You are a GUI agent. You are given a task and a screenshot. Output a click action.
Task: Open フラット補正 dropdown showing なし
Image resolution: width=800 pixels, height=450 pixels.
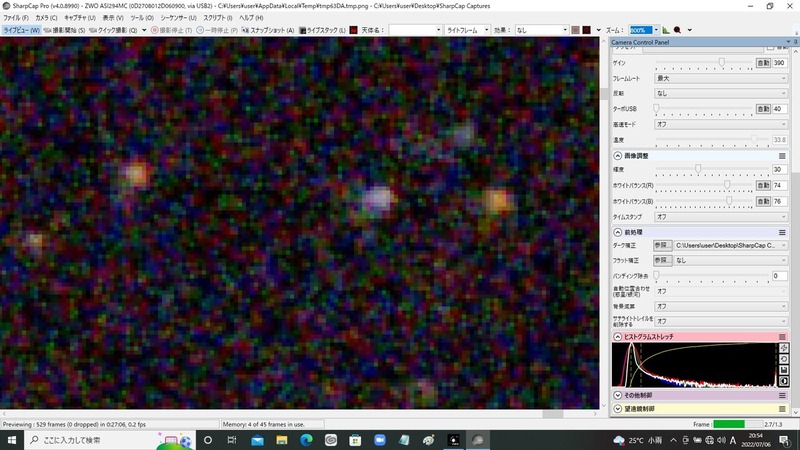(x=731, y=260)
